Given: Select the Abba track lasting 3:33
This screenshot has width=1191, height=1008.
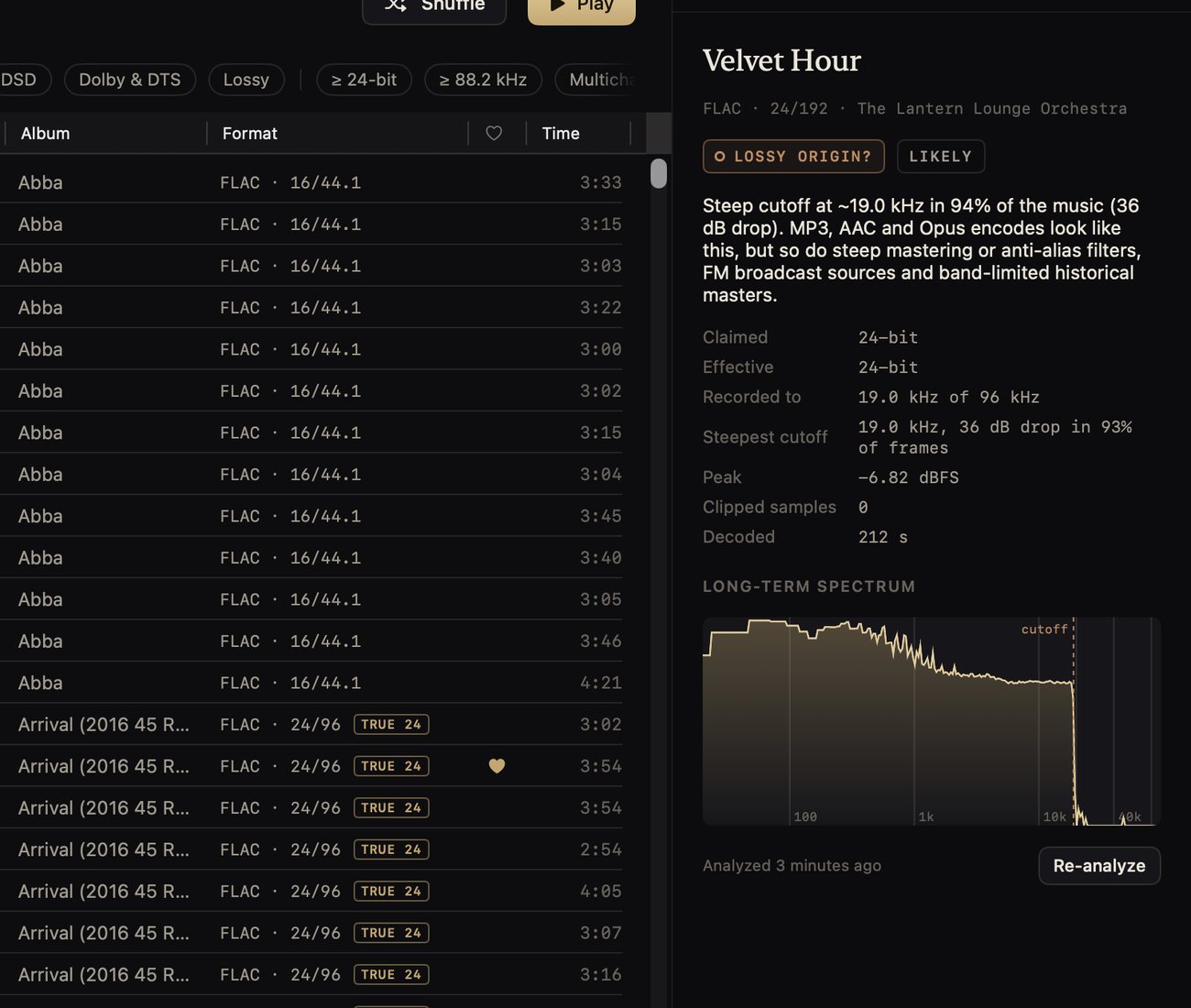Looking at the screenshot, I should (311, 182).
